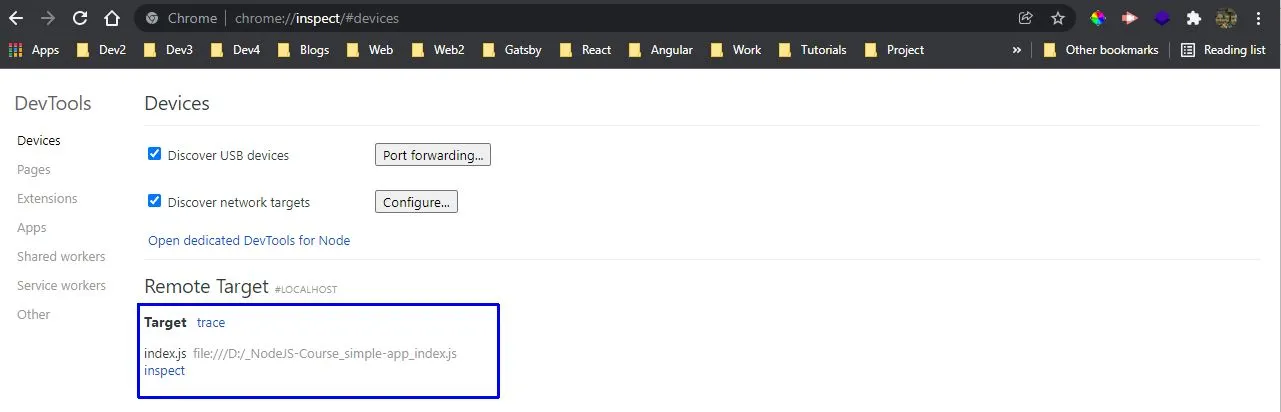Select Extensions in DevTools sidebar
Screen dimensions: 1281x412
(47, 199)
